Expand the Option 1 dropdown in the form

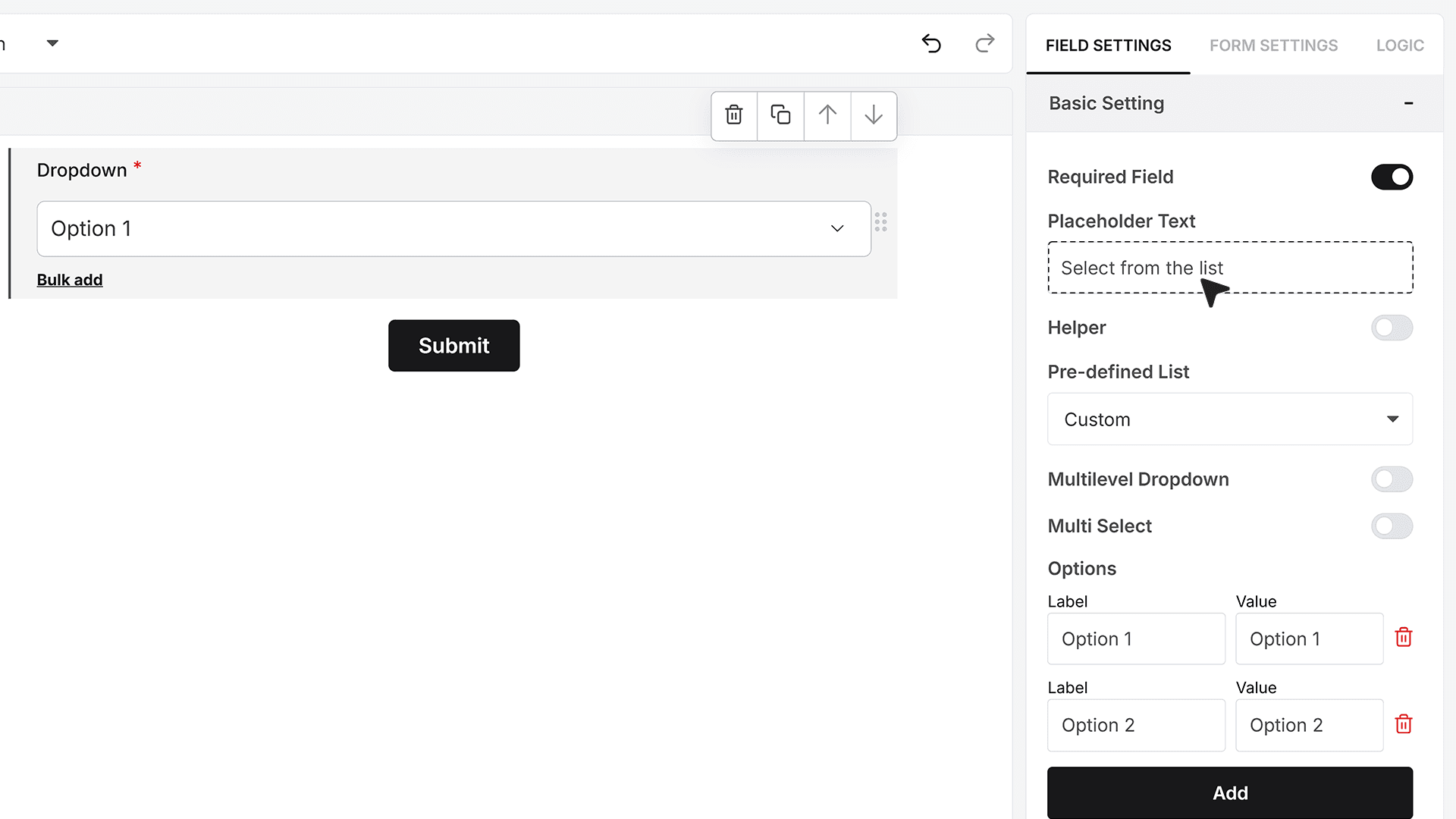pos(453,229)
